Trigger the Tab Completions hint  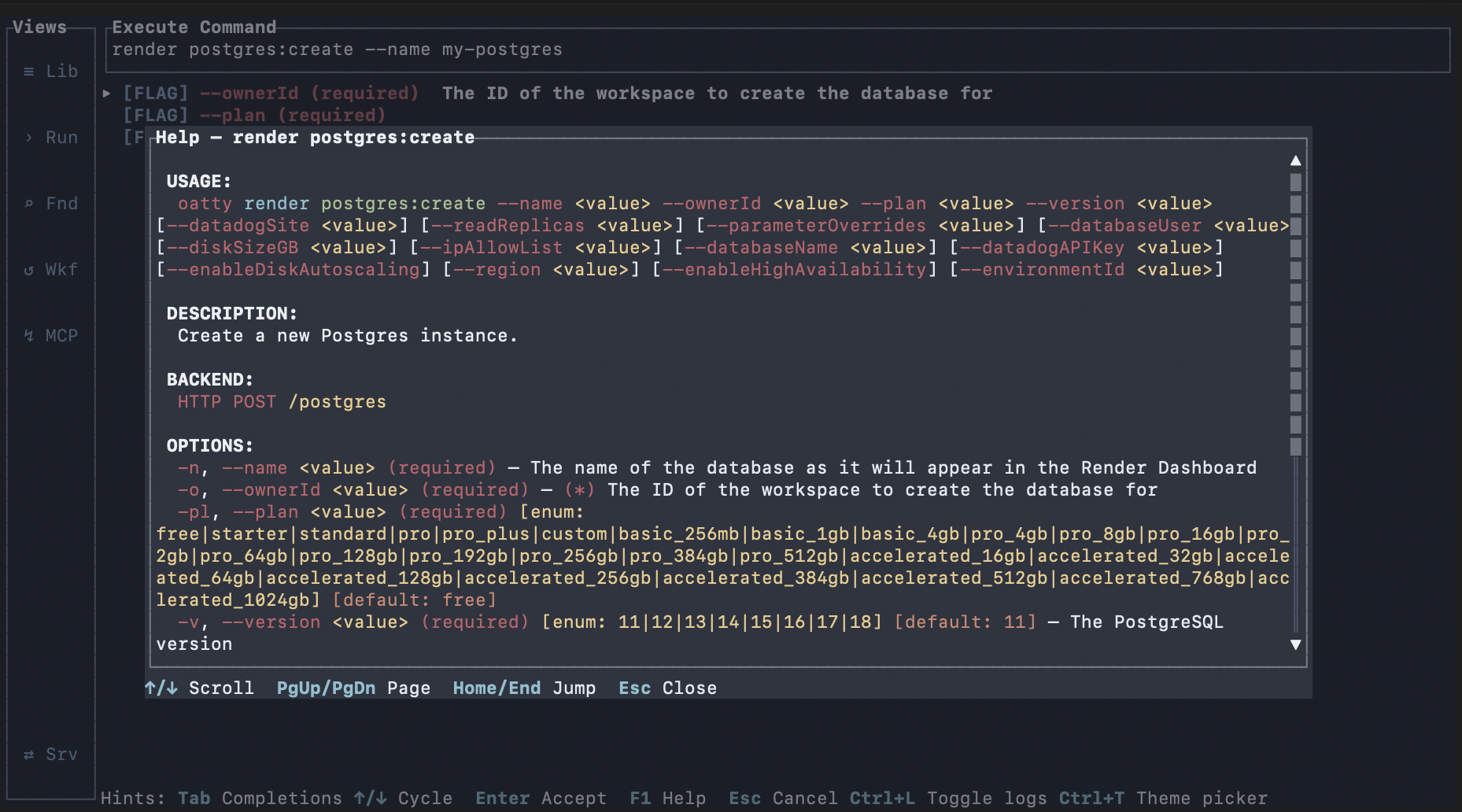pyautogui.click(x=260, y=798)
